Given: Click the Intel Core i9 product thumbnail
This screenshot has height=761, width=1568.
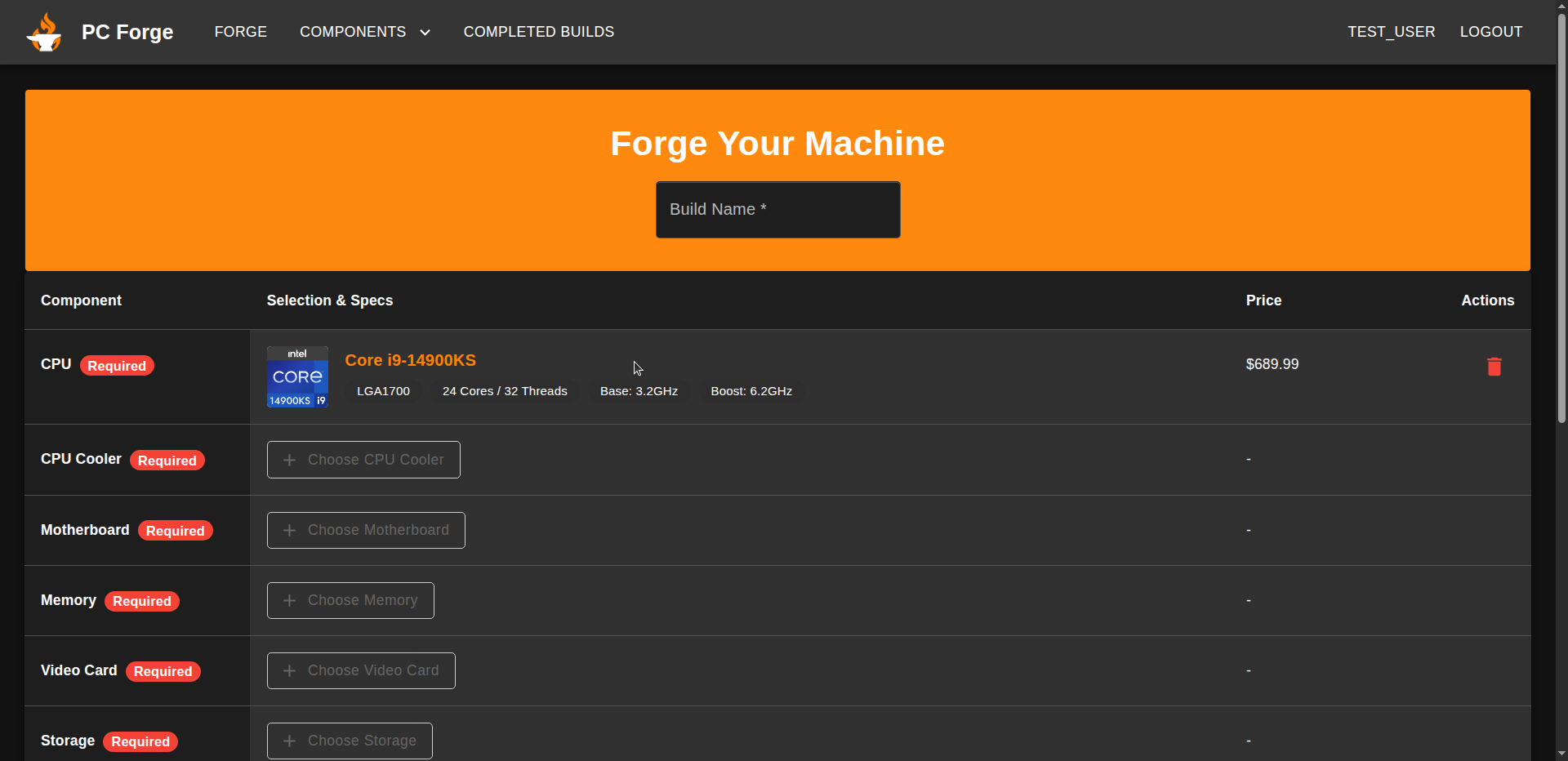Looking at the screenshot, I should click(x=297, y=377).
